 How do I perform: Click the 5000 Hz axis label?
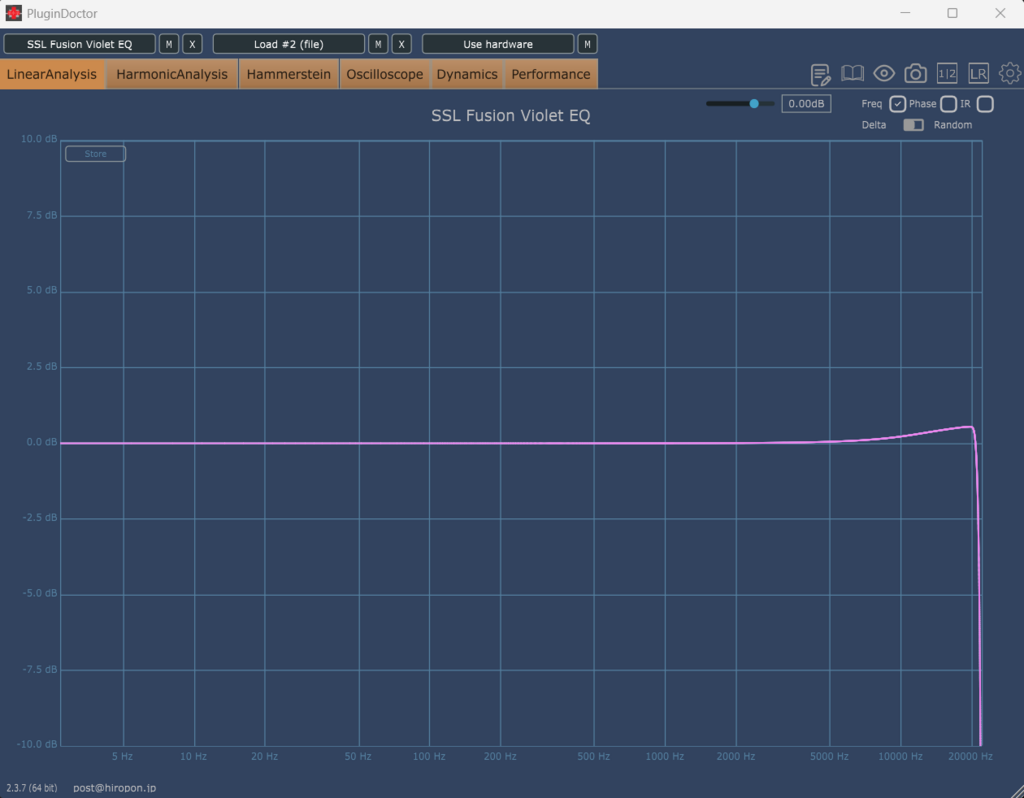point(829,756)
